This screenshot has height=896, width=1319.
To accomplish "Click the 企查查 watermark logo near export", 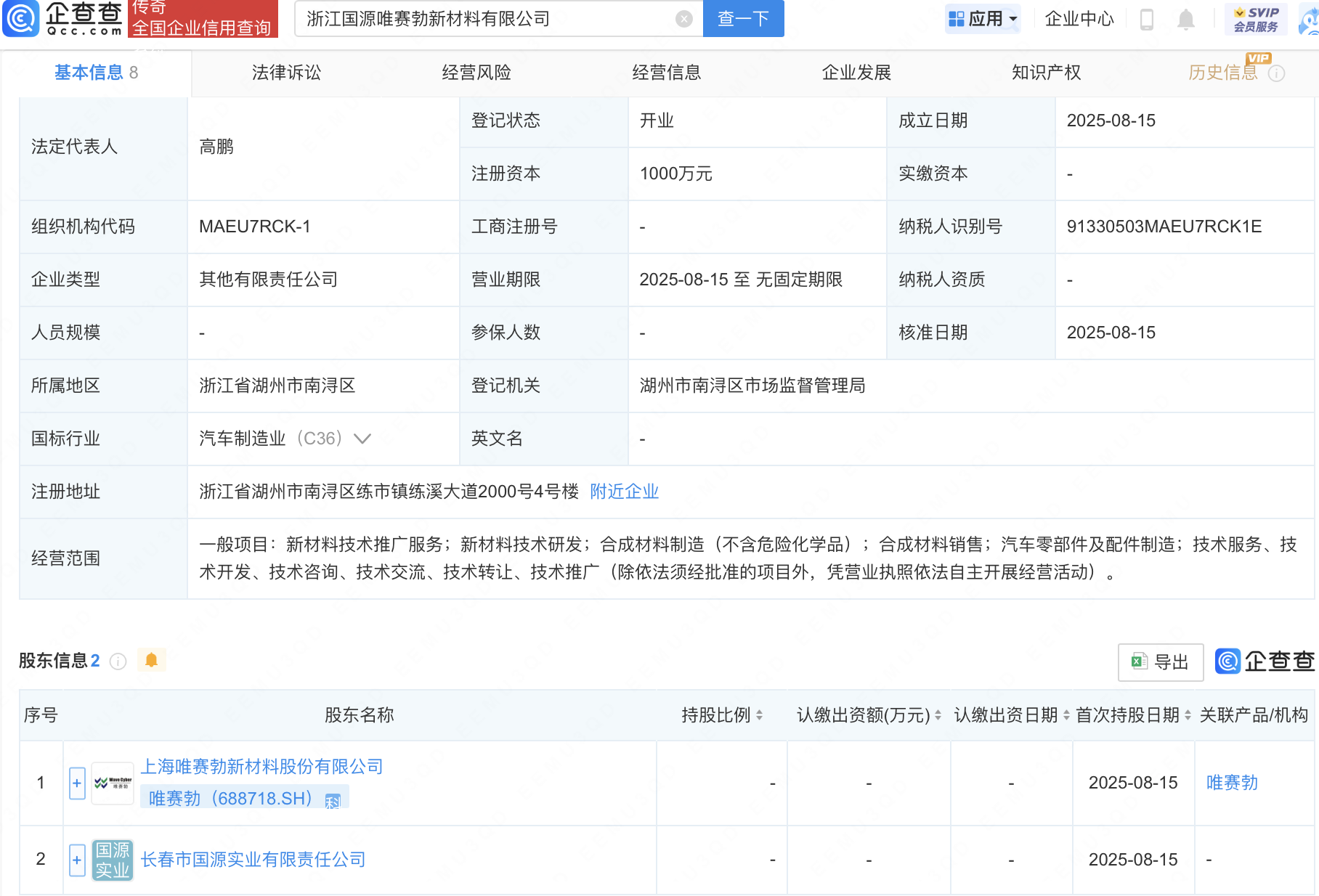I will [x=1265, y=661].
